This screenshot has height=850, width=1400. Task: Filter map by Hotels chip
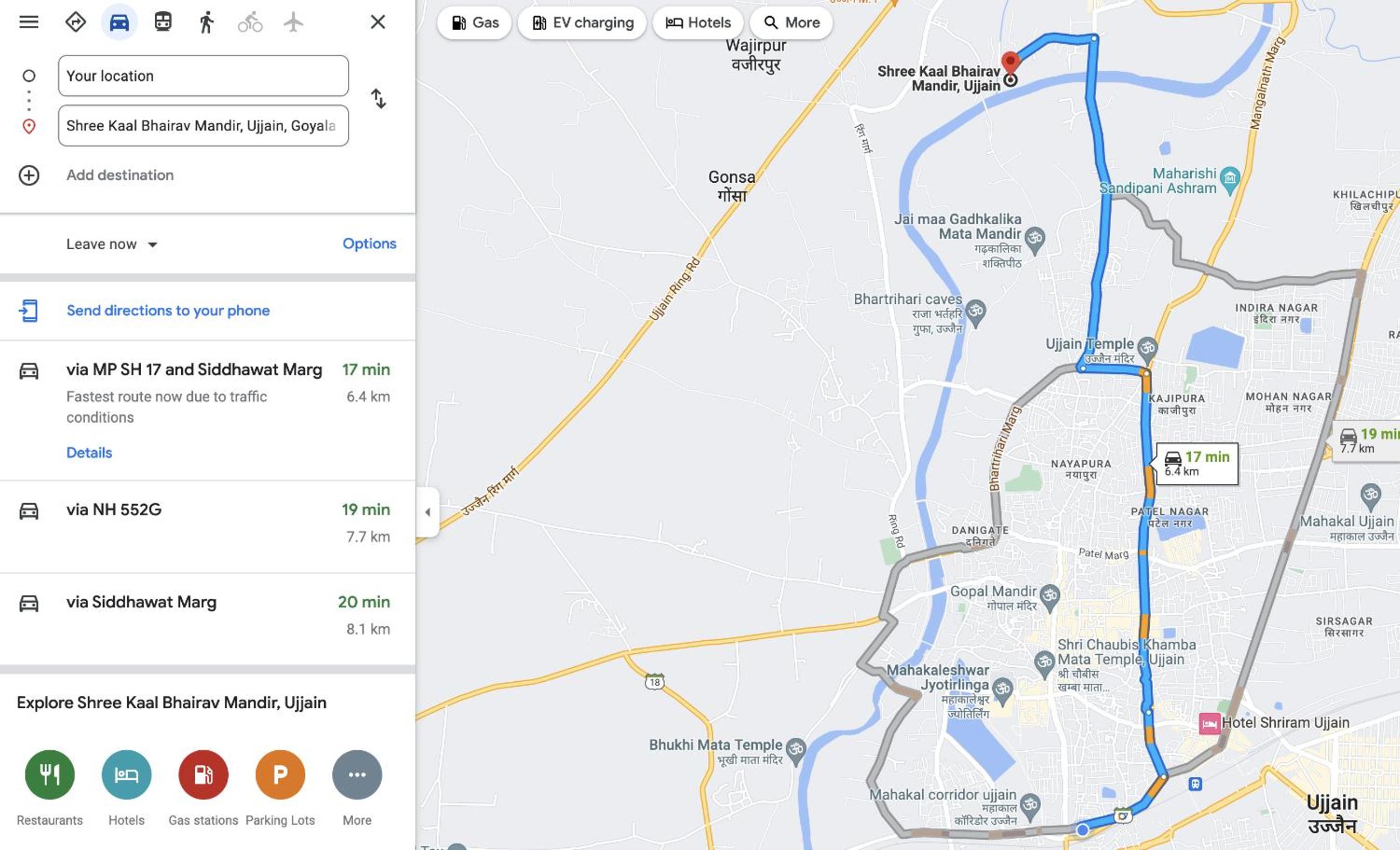coord(698,23)
